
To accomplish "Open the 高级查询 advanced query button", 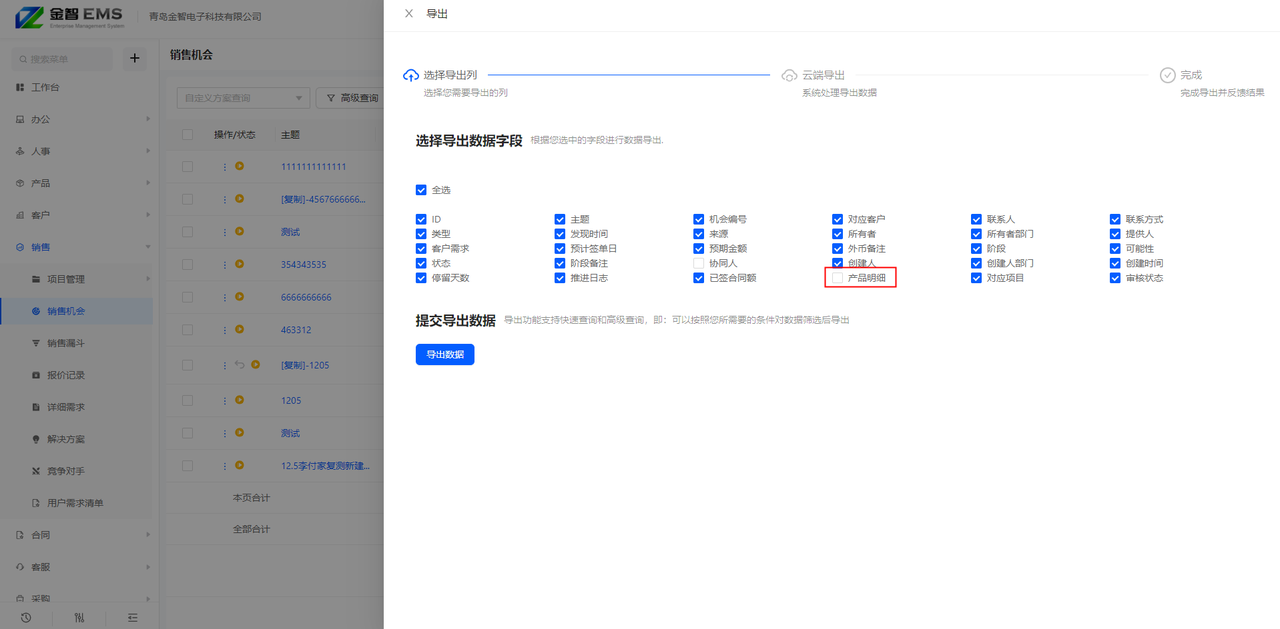I will point(352,98).
